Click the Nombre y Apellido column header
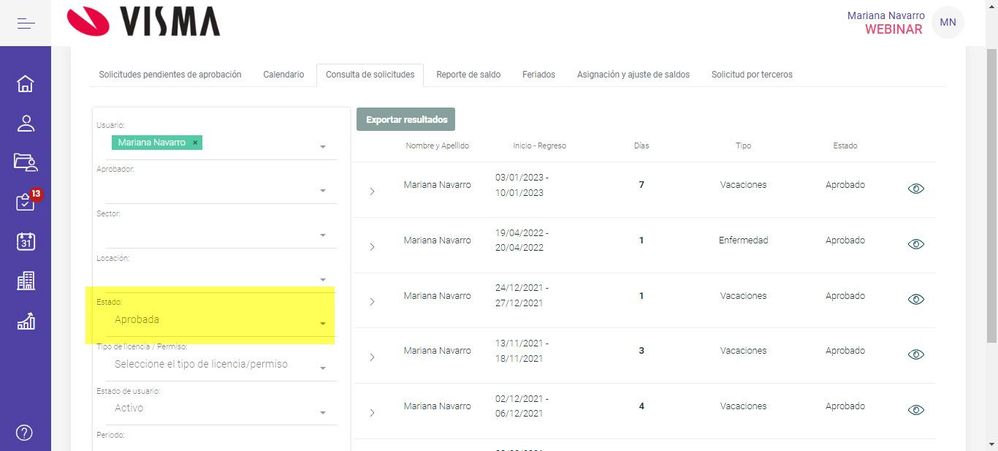Screen dimensions: 998x451 point(437,146)
